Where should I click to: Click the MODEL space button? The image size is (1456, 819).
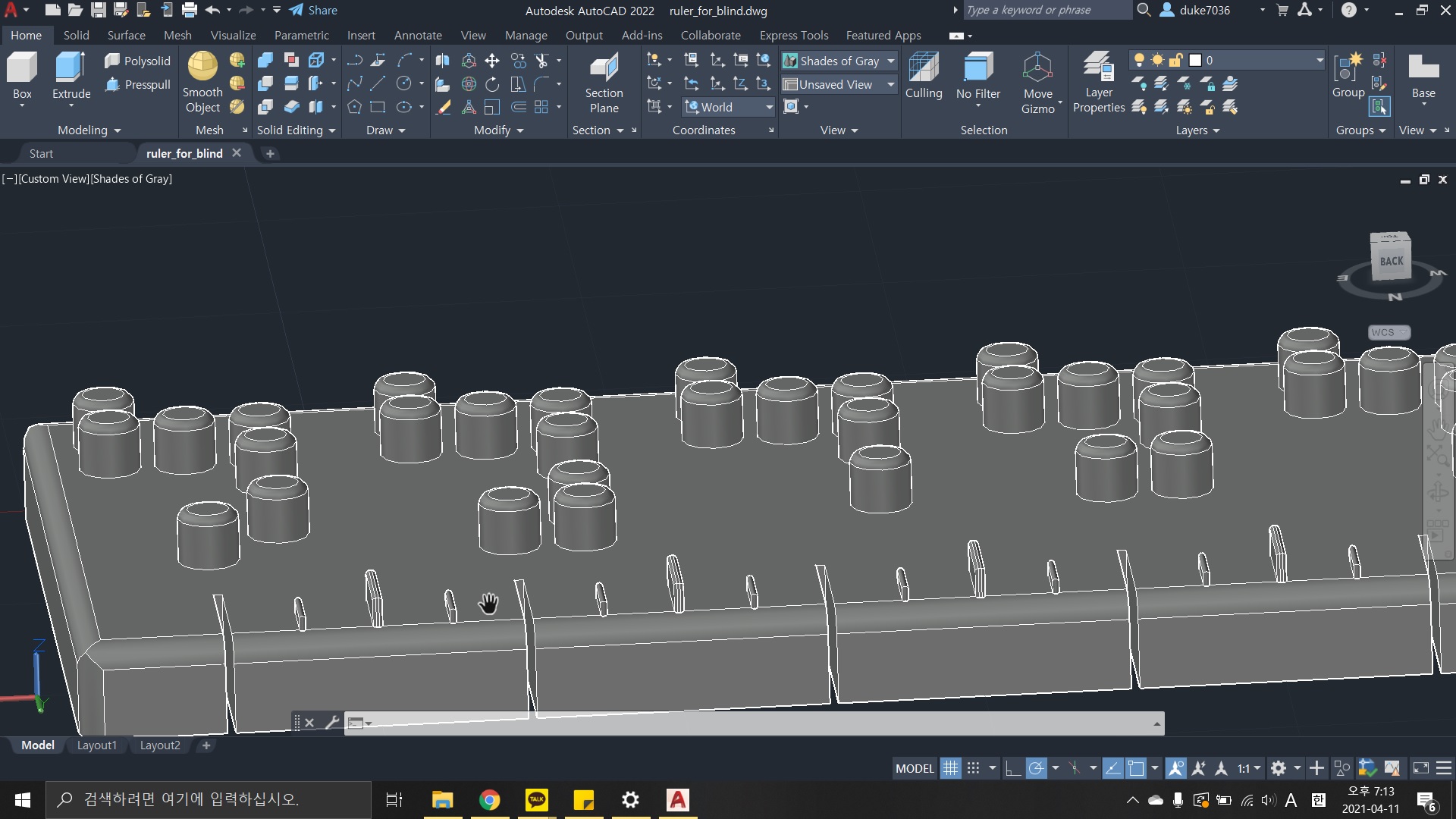pos(915,768)
